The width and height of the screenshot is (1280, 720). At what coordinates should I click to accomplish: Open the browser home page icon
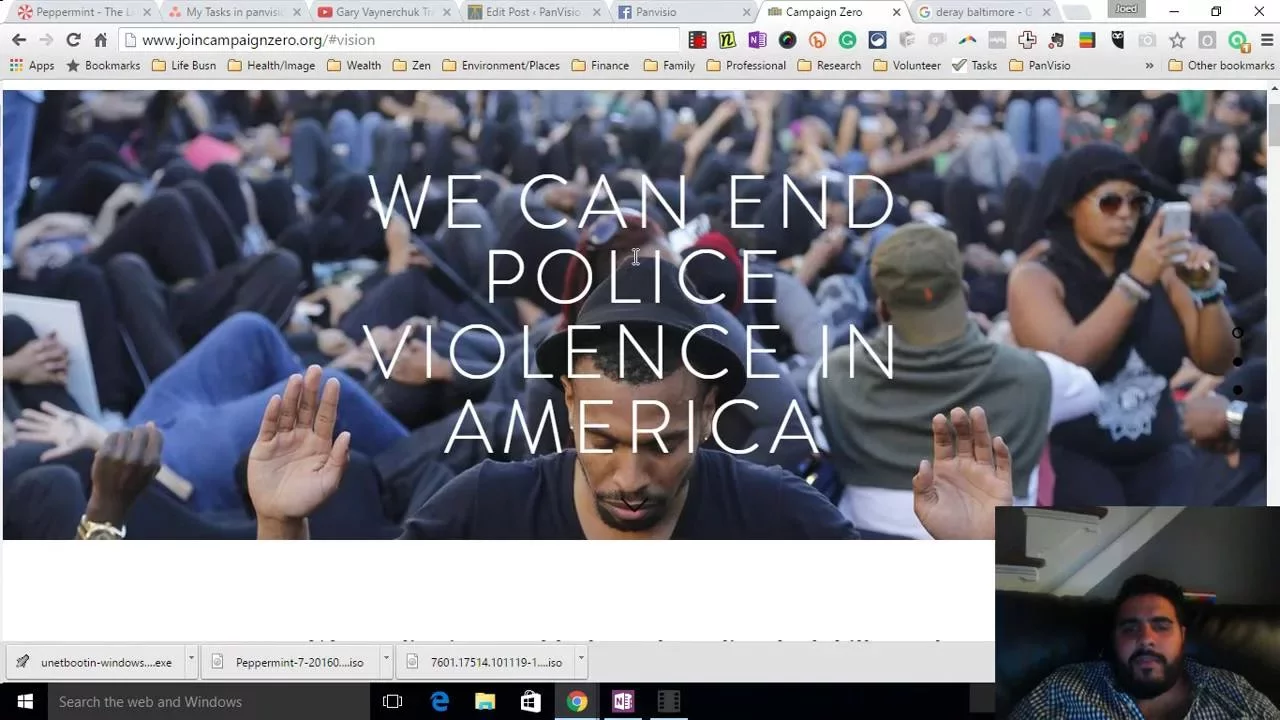click(100, 40)
